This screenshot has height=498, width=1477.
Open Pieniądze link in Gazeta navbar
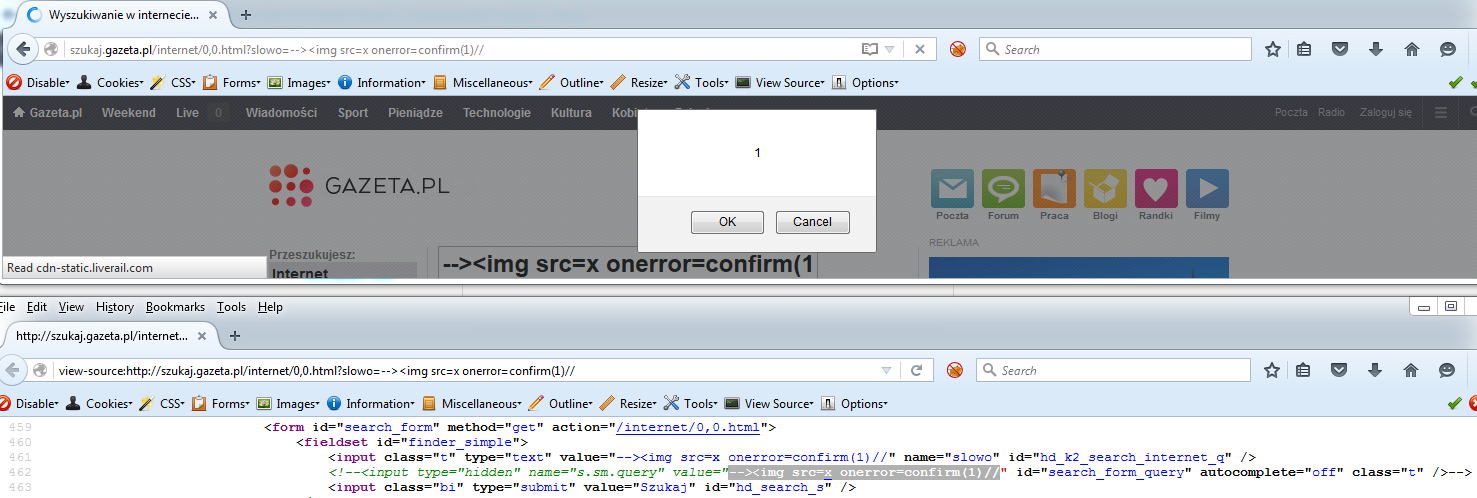coord(415,113)
